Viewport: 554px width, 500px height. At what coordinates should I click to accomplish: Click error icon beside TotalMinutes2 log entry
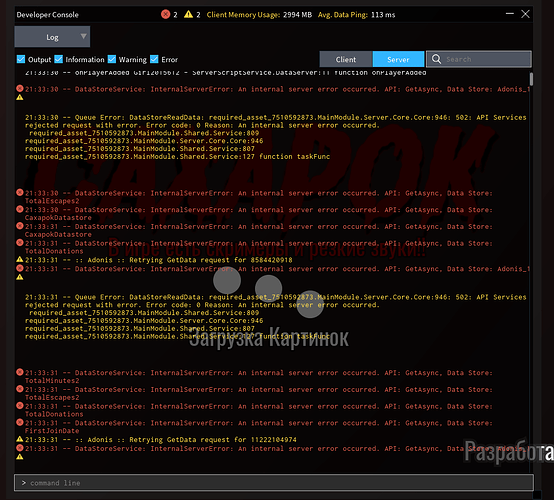pyautogui.click(x=20, y=372)
